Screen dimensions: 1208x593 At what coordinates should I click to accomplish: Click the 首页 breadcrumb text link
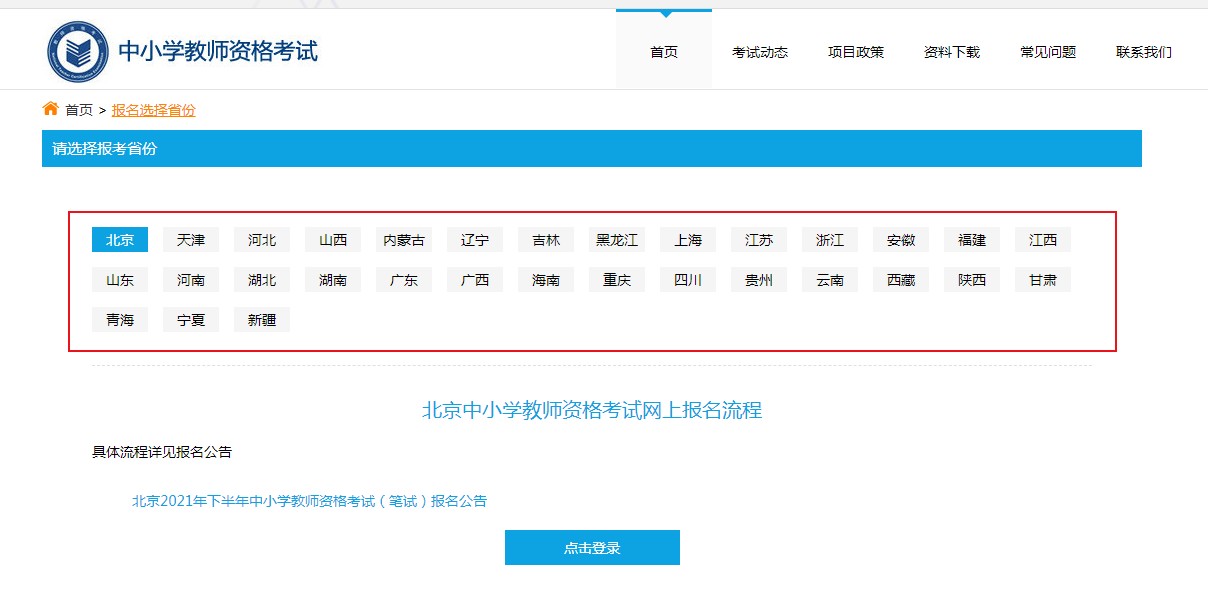(x=79, y=110)
